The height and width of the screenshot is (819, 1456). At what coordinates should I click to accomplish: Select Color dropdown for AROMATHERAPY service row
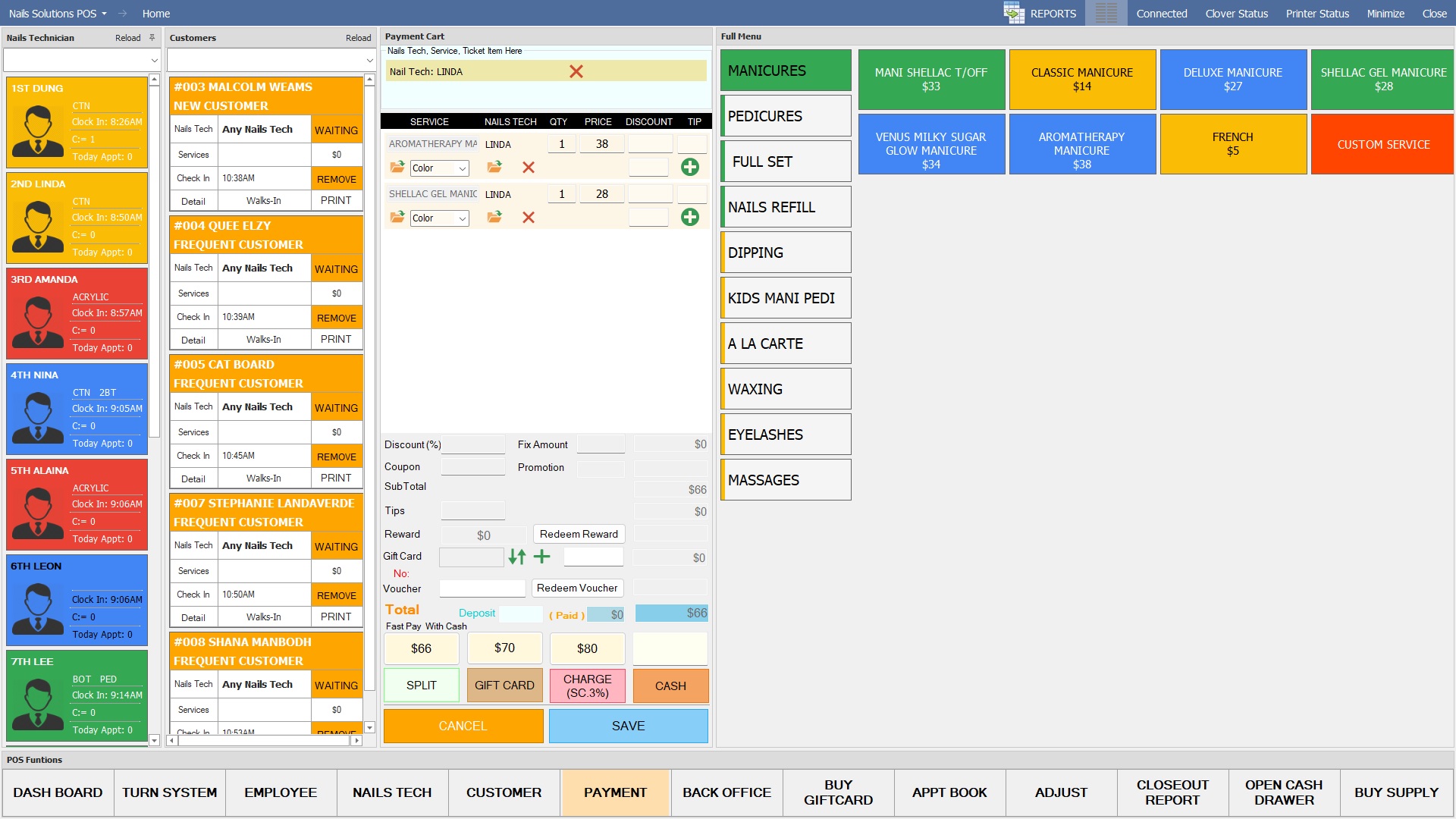pos(439,167)
